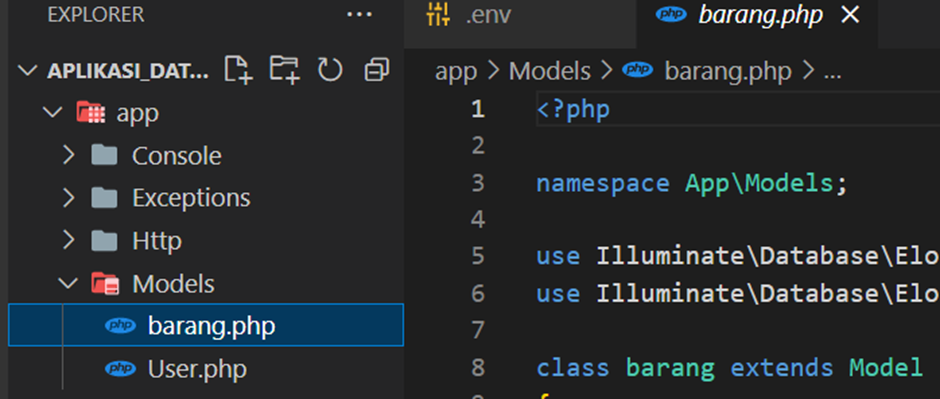Collapse the Models folder
This screenshot has width=940, height=399.
68,283
